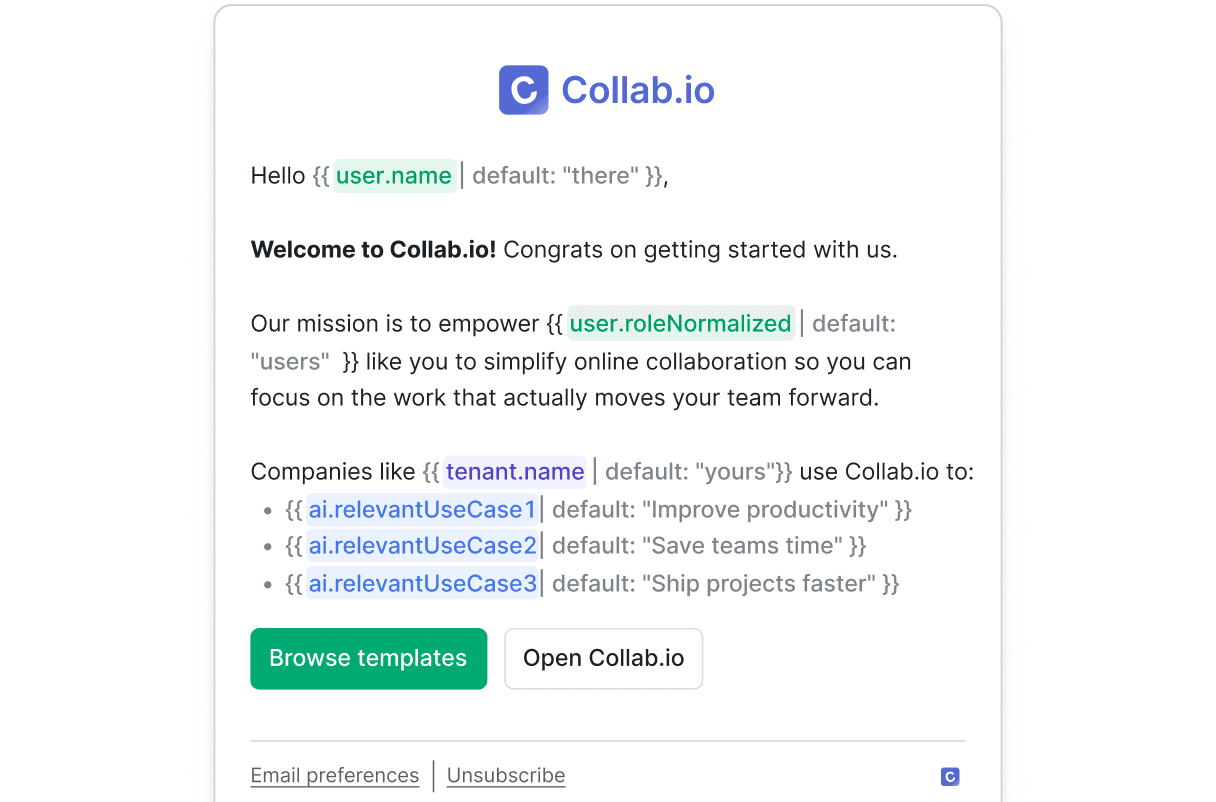Image resolution: width=1216 pixels, height=802 pixels.
Task: Select the ai.relevantUseCase1 variable tag
Action: [422, 510]
